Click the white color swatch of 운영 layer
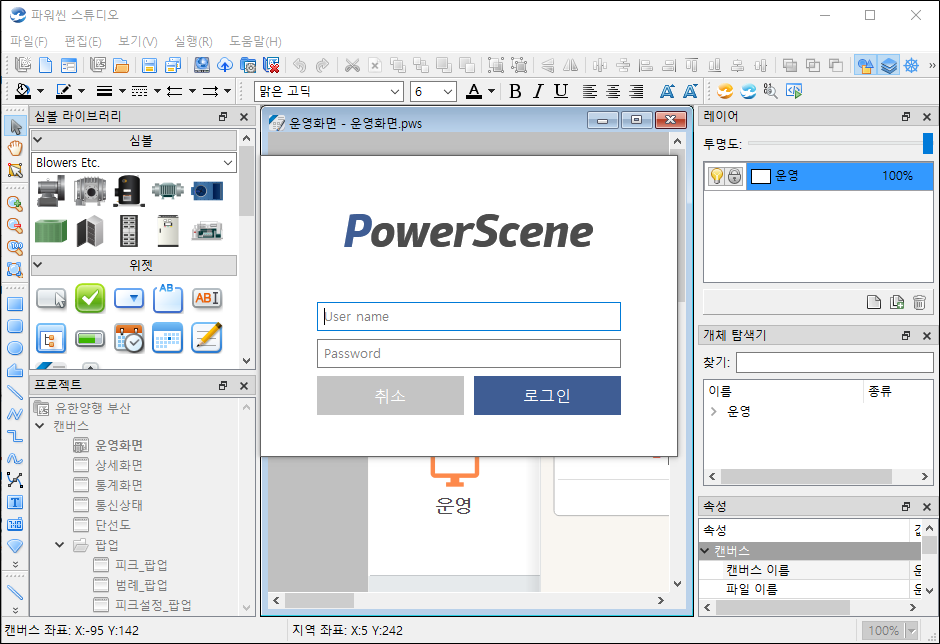This screenshot has height=644, width=940. (761, 176)
